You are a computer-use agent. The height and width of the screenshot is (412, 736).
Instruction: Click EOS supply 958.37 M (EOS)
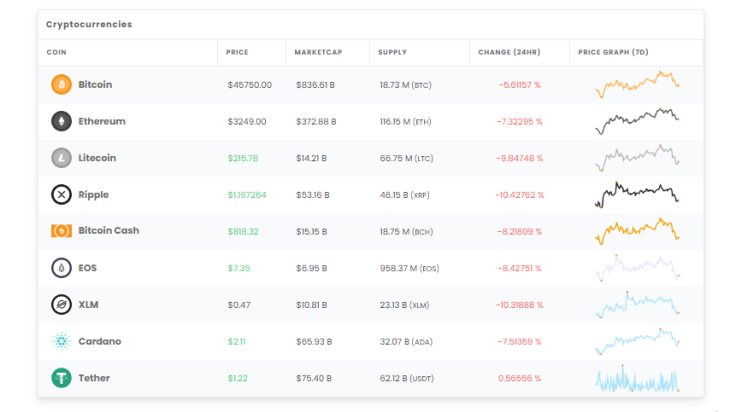tap(409, 268)
